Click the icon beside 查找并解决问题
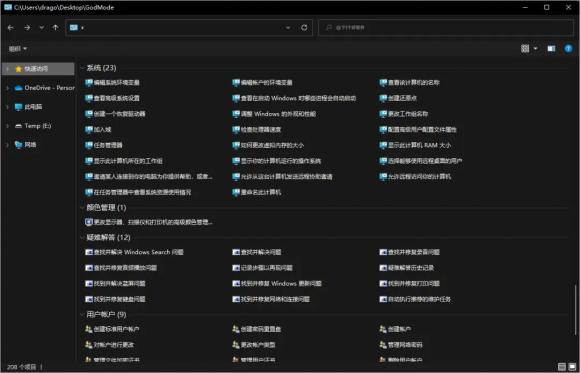Viewport: 580px width, 373px height. coord(236,252)
